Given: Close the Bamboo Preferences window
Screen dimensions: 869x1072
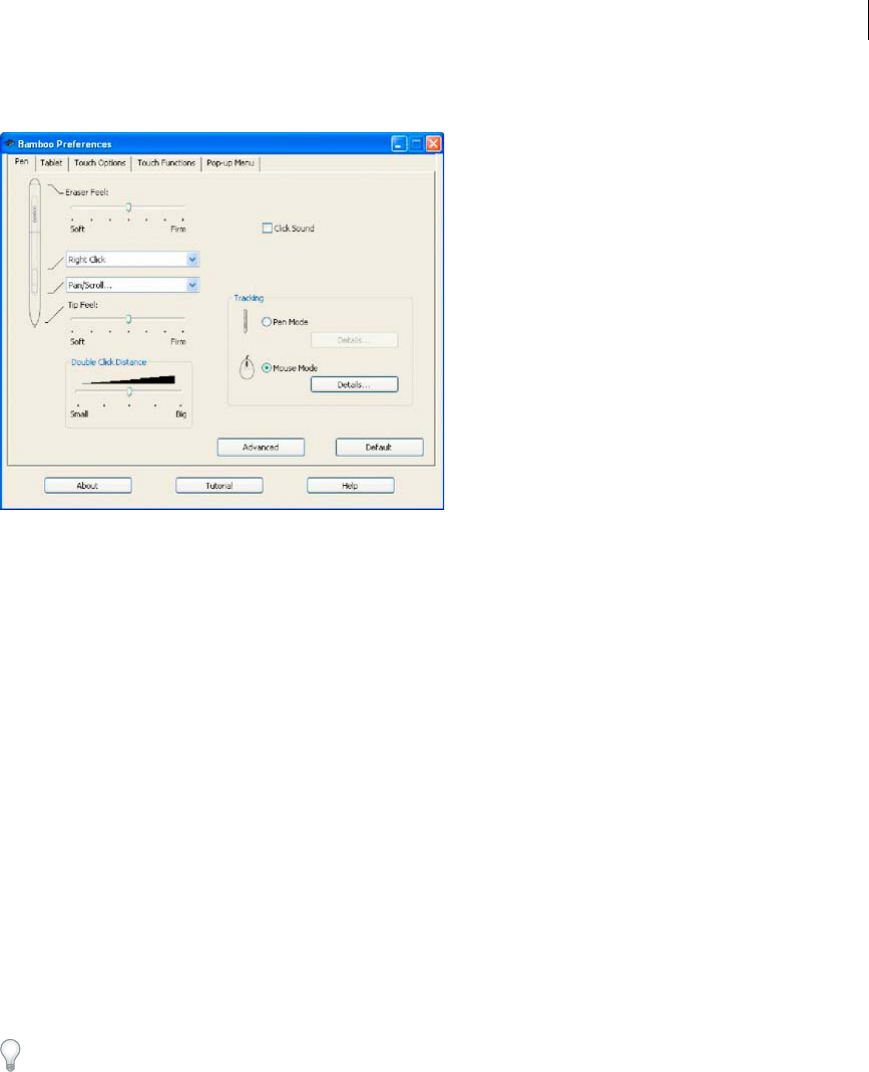Looking at the screenshot, I should pos(433,144).
